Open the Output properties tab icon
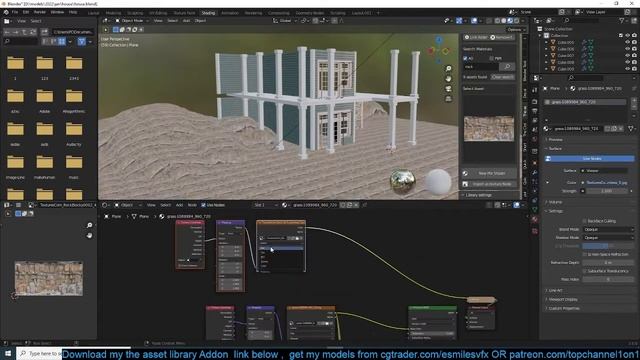Screen dimensions: 640x360 coord(535,111)
